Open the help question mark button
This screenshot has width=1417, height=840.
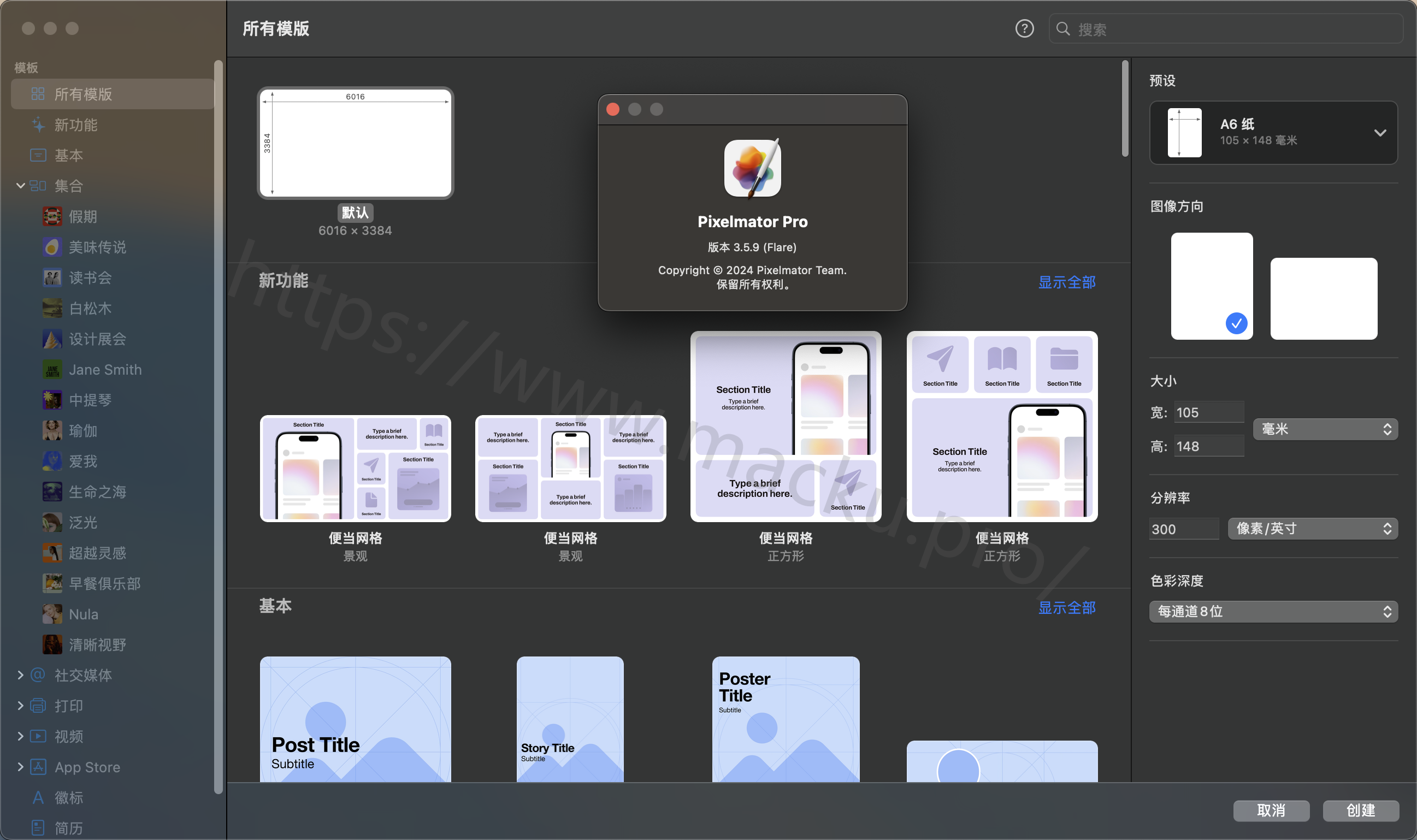tap(1024, 28)
